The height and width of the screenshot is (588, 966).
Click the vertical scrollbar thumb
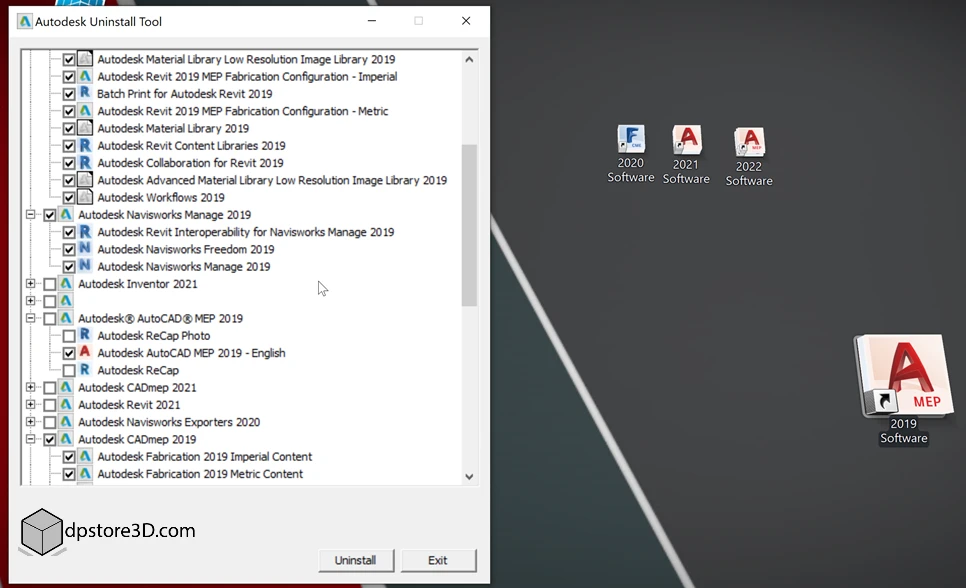click(469, 225)
